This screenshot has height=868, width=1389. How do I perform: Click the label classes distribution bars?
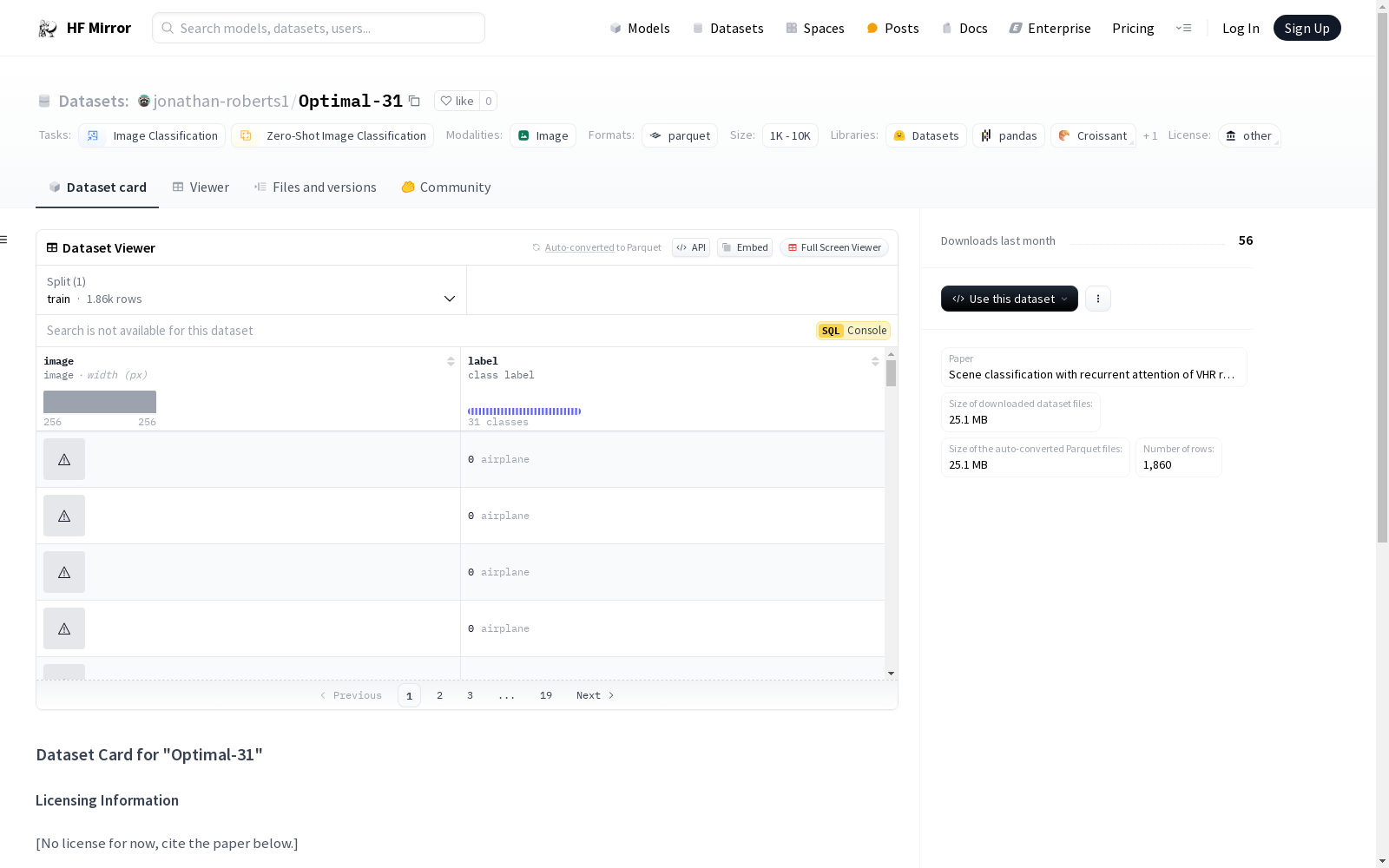coord(524,411)
